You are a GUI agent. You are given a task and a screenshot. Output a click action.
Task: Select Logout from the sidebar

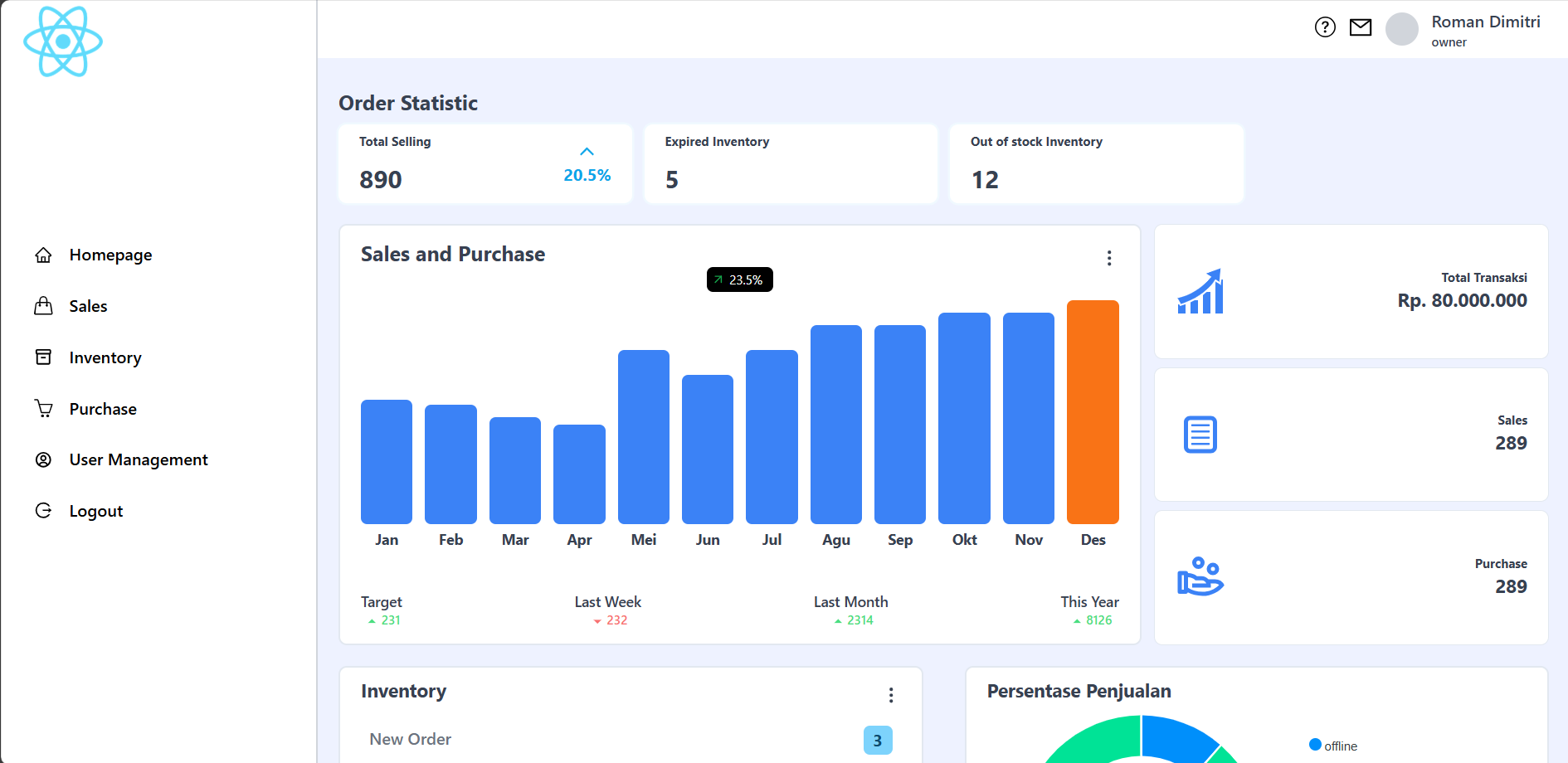pos(96,511)
